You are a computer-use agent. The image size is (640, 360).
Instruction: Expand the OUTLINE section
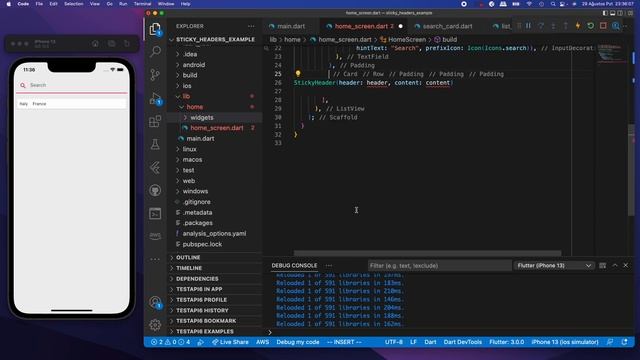(x=216, y=258)
